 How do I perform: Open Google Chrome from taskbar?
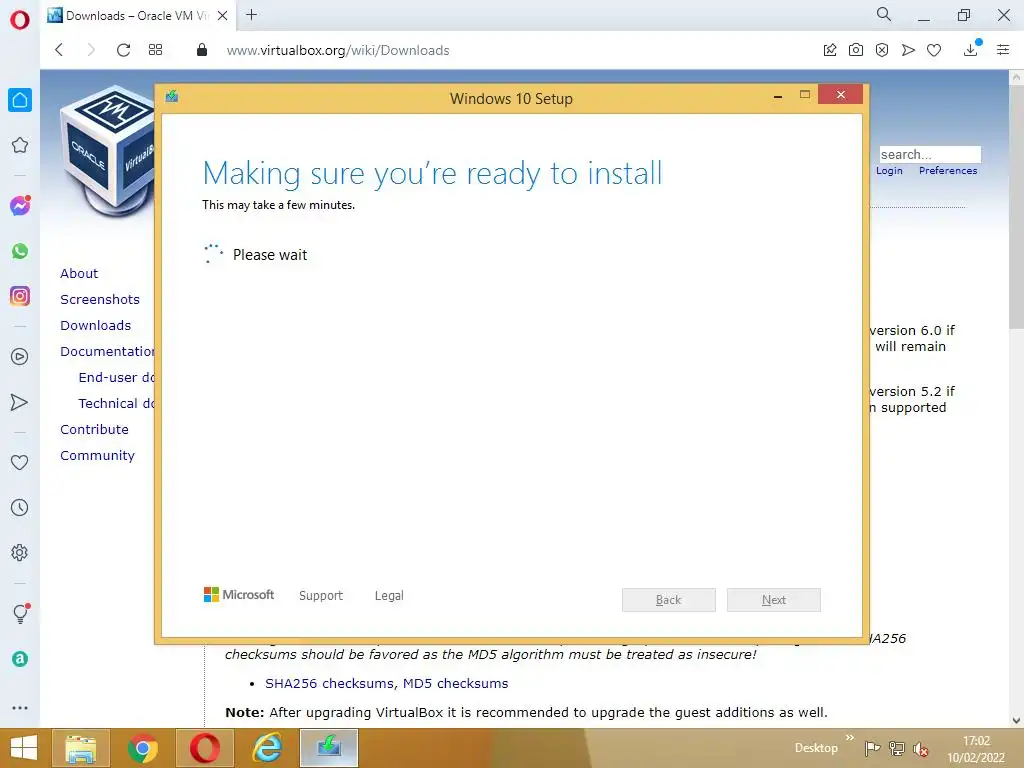point(142,748)
